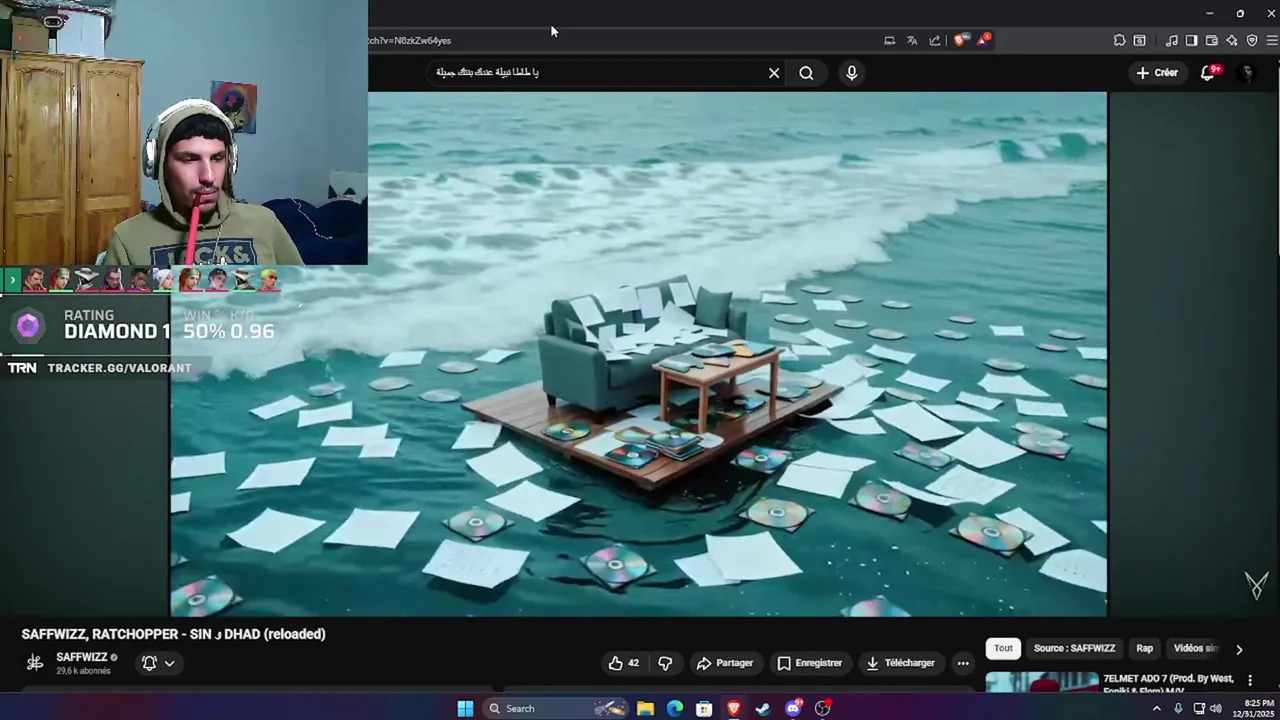This screenshot has height=720, width=1280.
Task: Open Discord from the taskbar
Action: pos(793,708)
